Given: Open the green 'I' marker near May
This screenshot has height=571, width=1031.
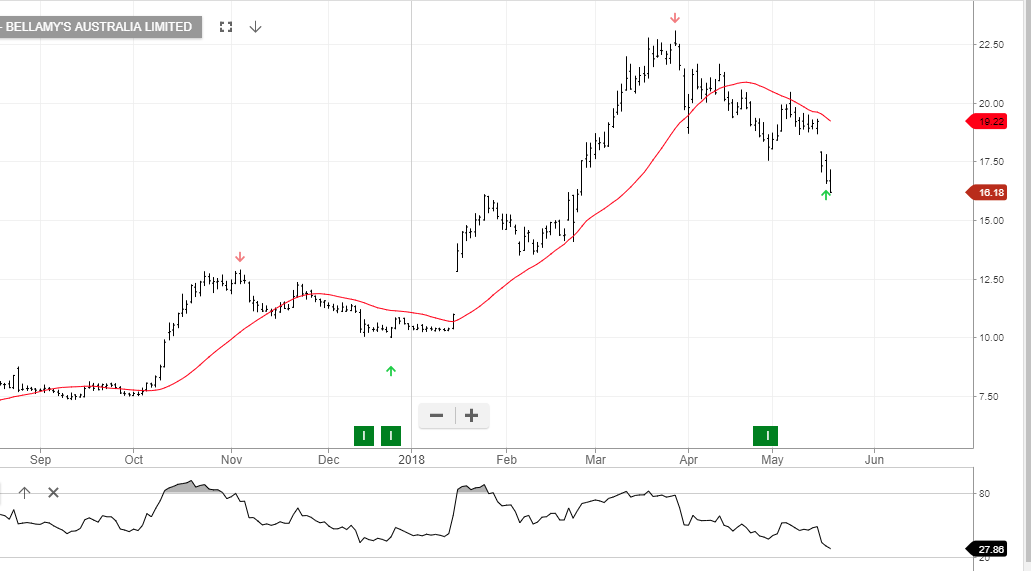Looking at the screenshot, I should (767, 435).
